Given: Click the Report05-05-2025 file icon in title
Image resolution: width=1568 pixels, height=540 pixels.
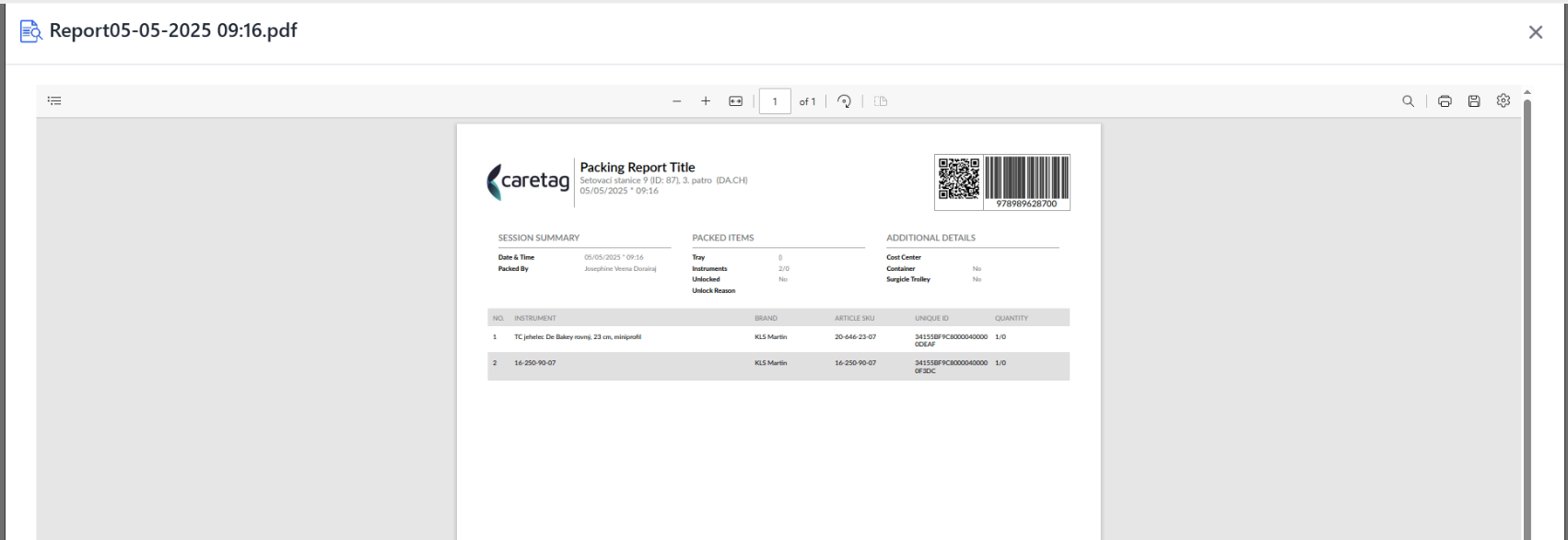Looking at the screenshot, I should pos(30,32).
